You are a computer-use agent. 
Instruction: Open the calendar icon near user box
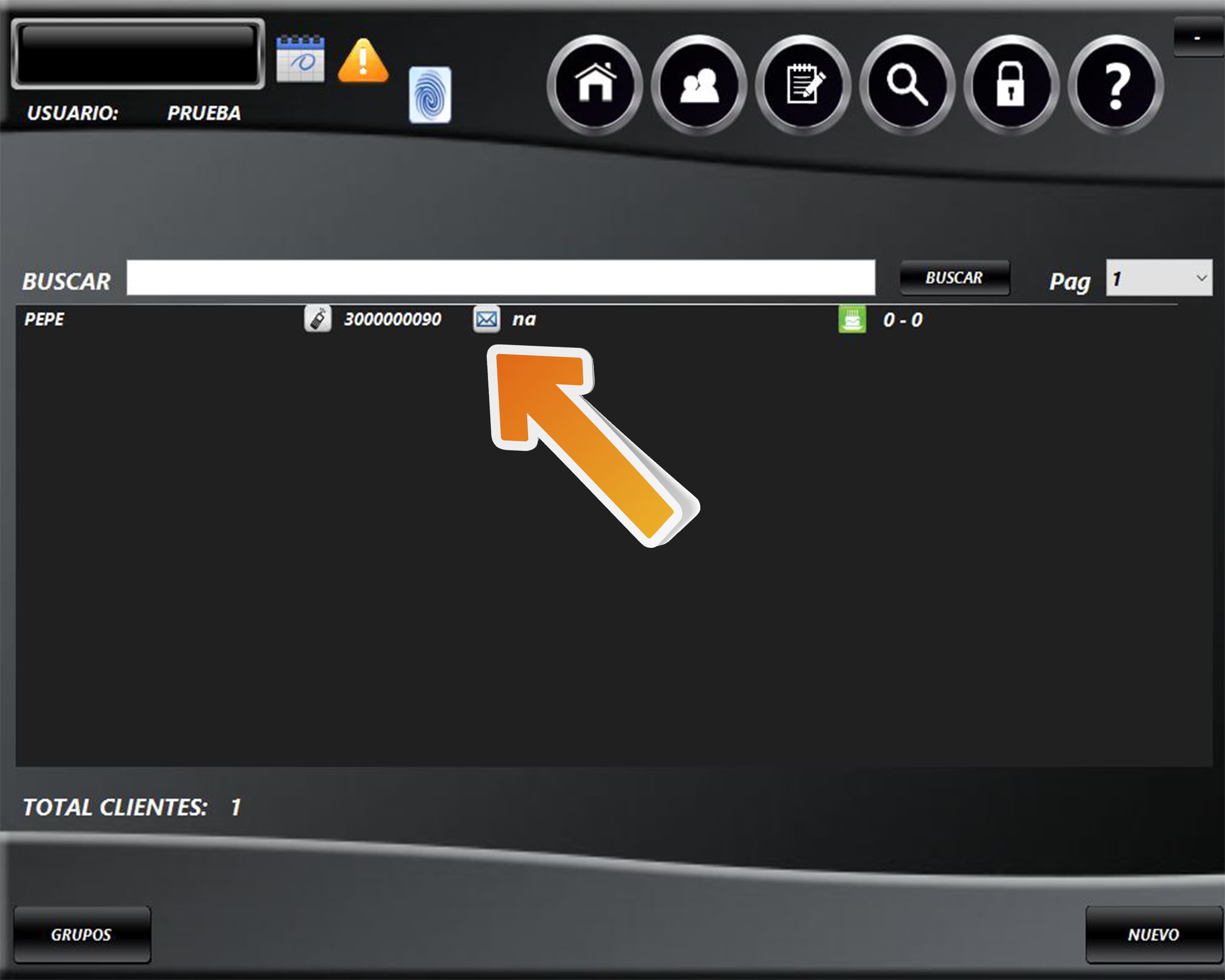click(300, 59)
